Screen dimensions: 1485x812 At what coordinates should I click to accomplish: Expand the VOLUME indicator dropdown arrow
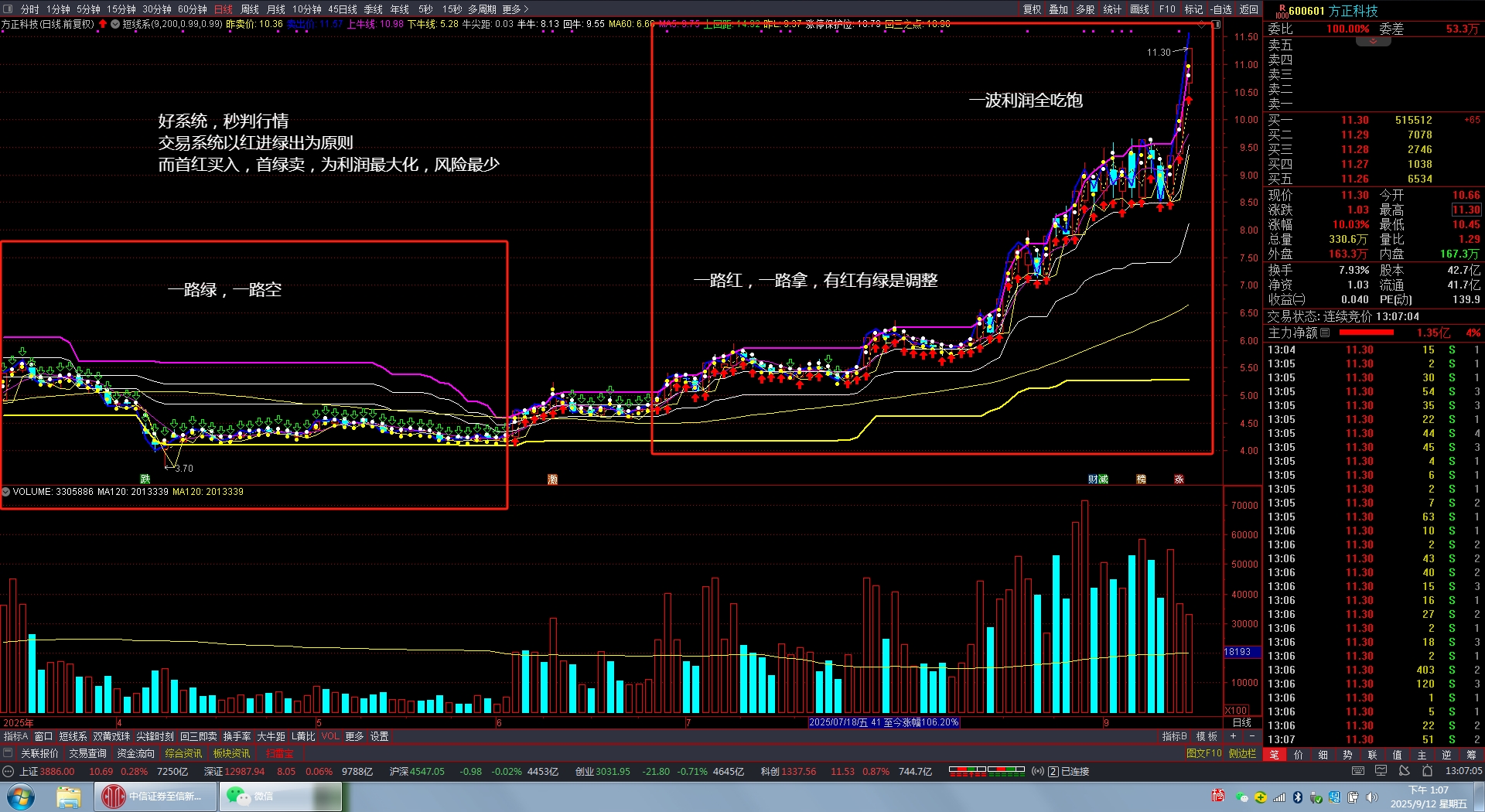(x=6, y=492)
